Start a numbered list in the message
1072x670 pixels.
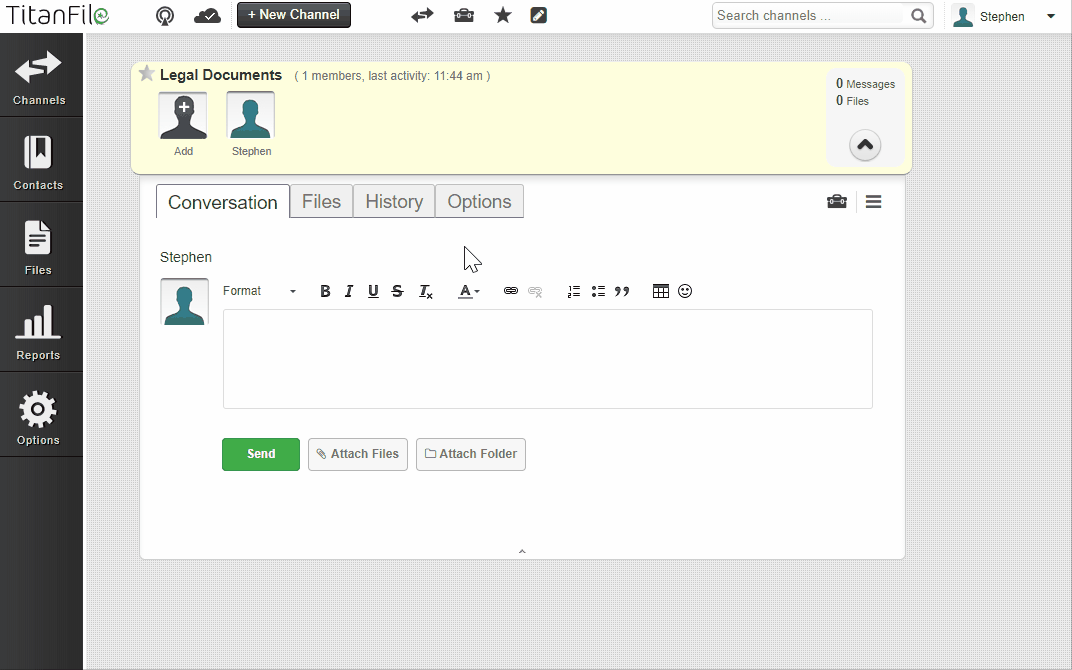[x=573, y=291]
